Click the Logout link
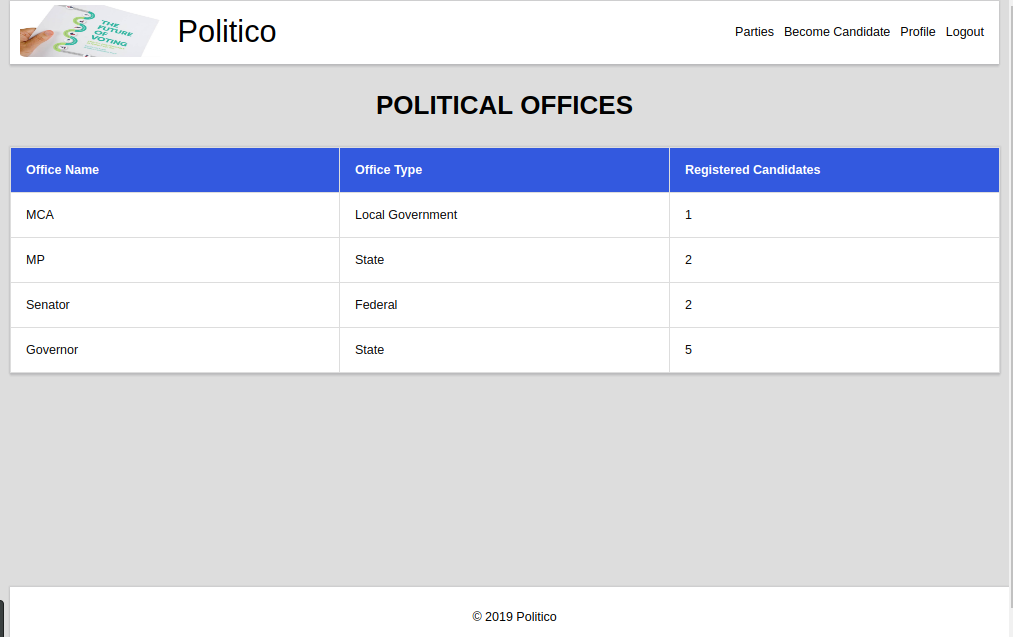The width and height of the screenshot is (1013, 637). (965, 32)
